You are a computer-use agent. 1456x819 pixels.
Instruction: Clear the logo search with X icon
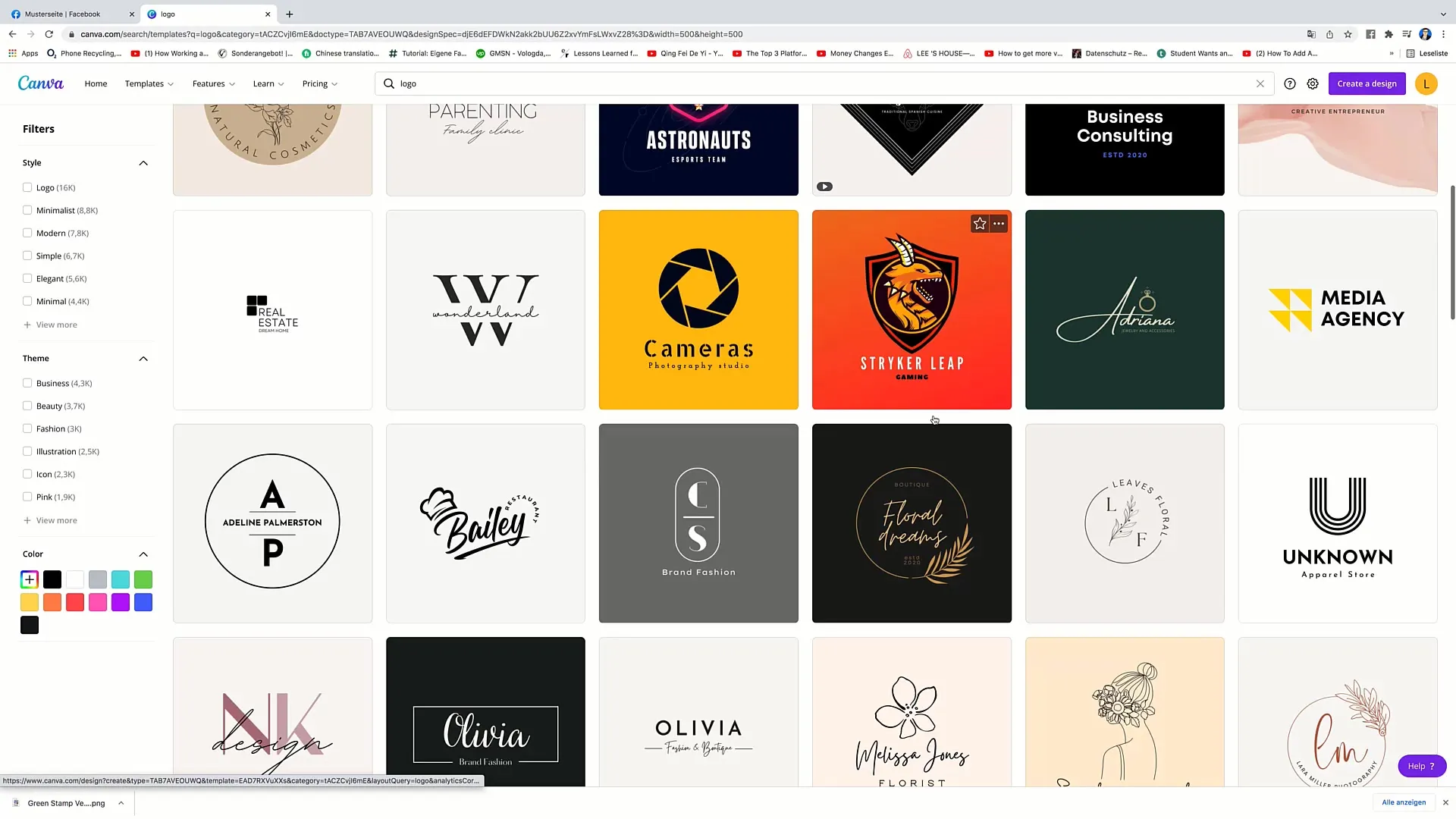point(1260,83)
